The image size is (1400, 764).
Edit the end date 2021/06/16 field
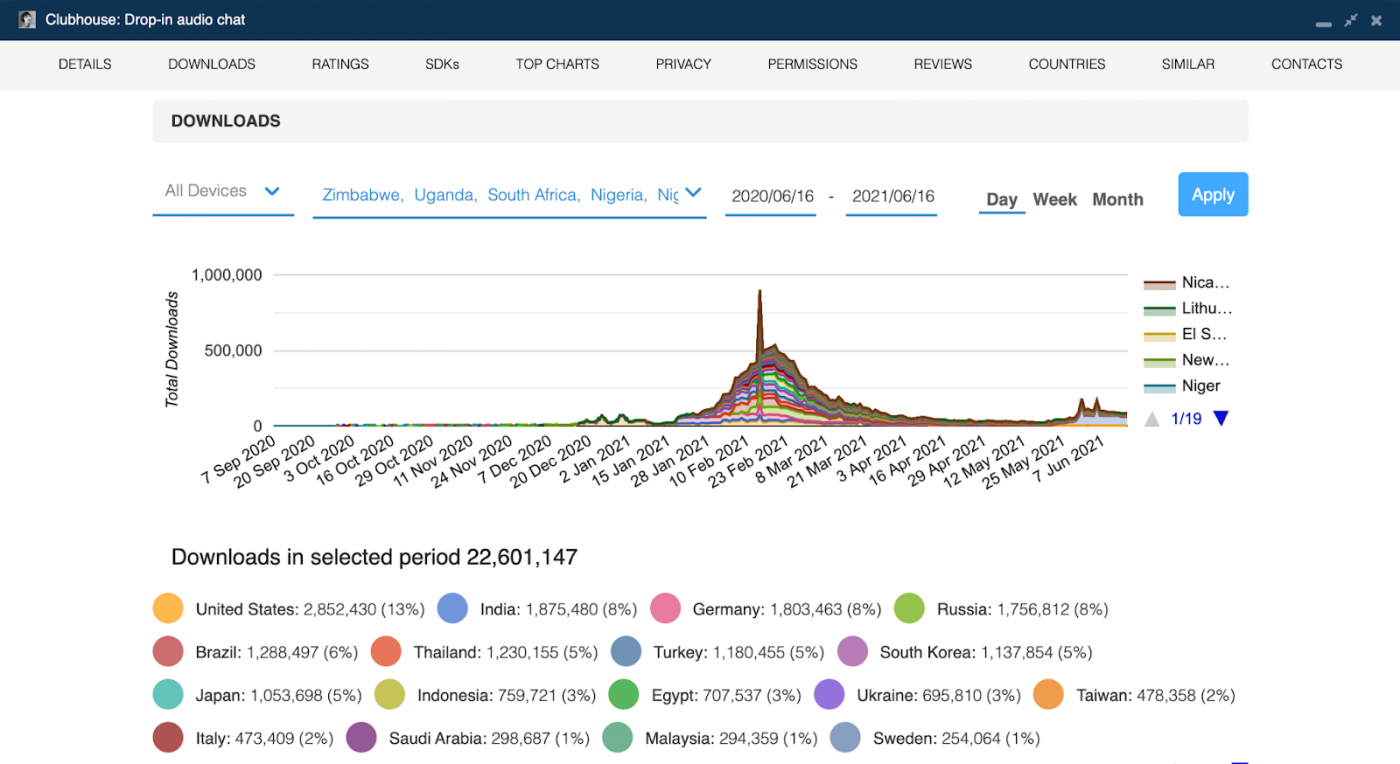point(891,196)
